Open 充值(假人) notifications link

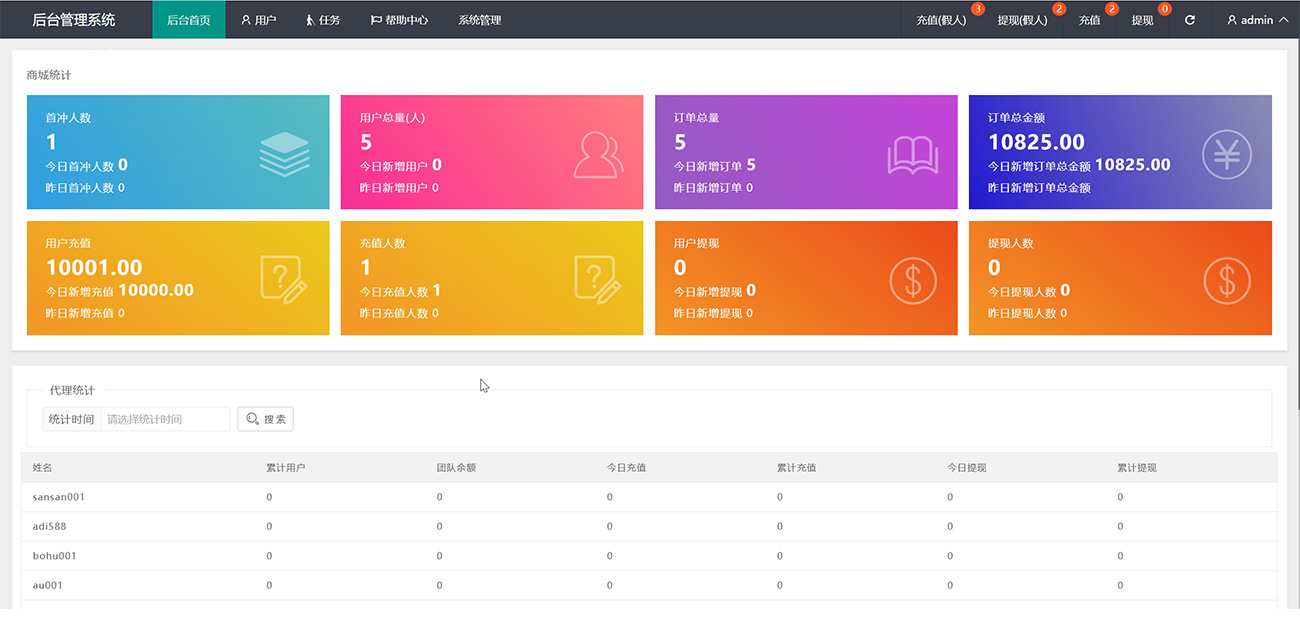click(941, 20)
